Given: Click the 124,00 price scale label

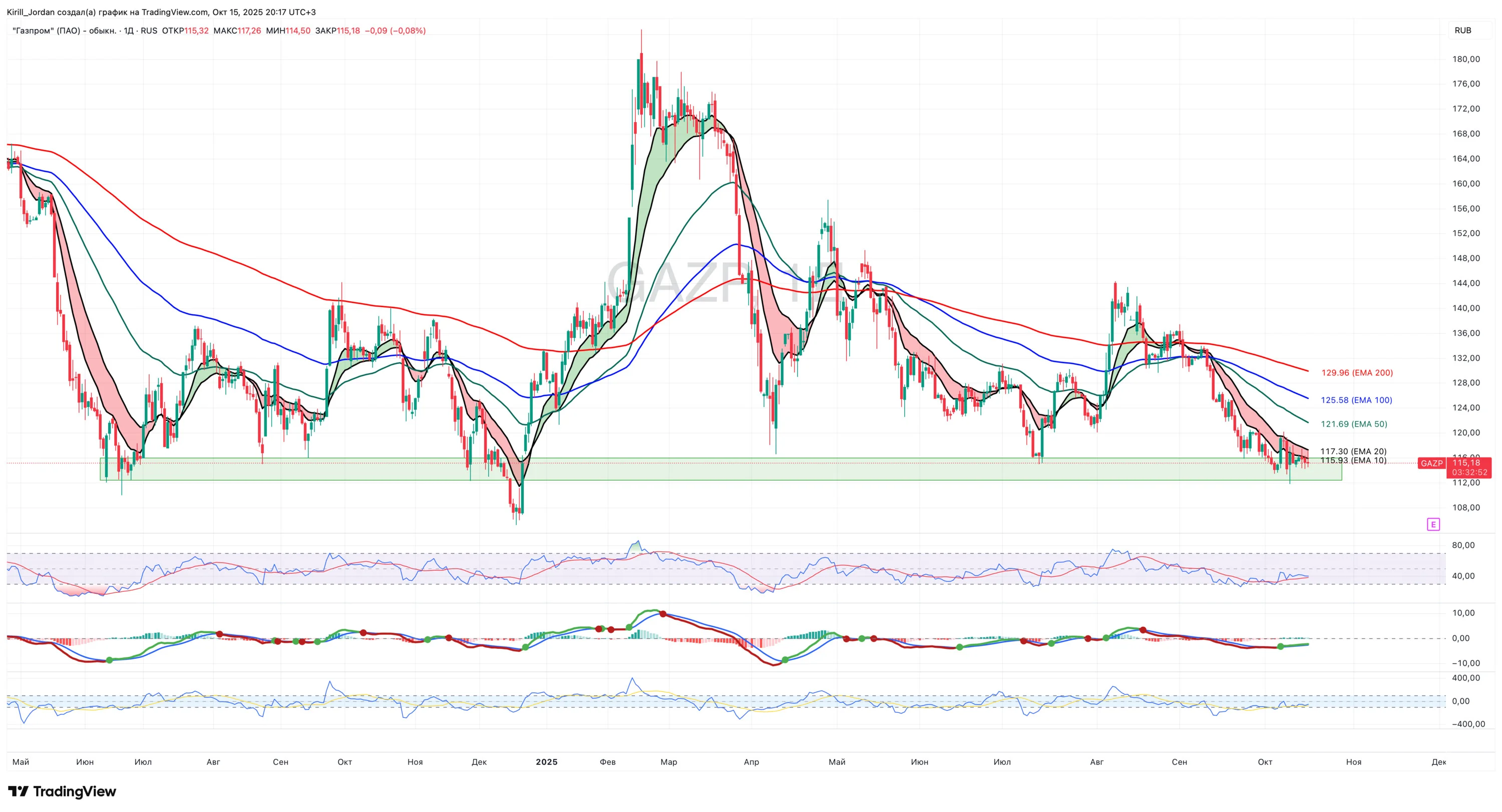Looking at the screenshot, I should 1466,408.
